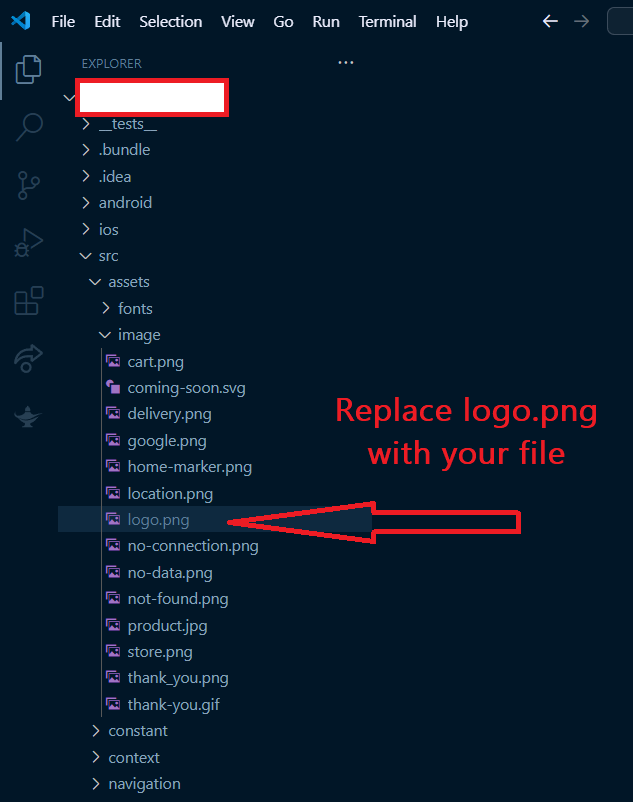Click the forward navigation arrow
This screenshot has height=802, width=633.
pos(581,21)
